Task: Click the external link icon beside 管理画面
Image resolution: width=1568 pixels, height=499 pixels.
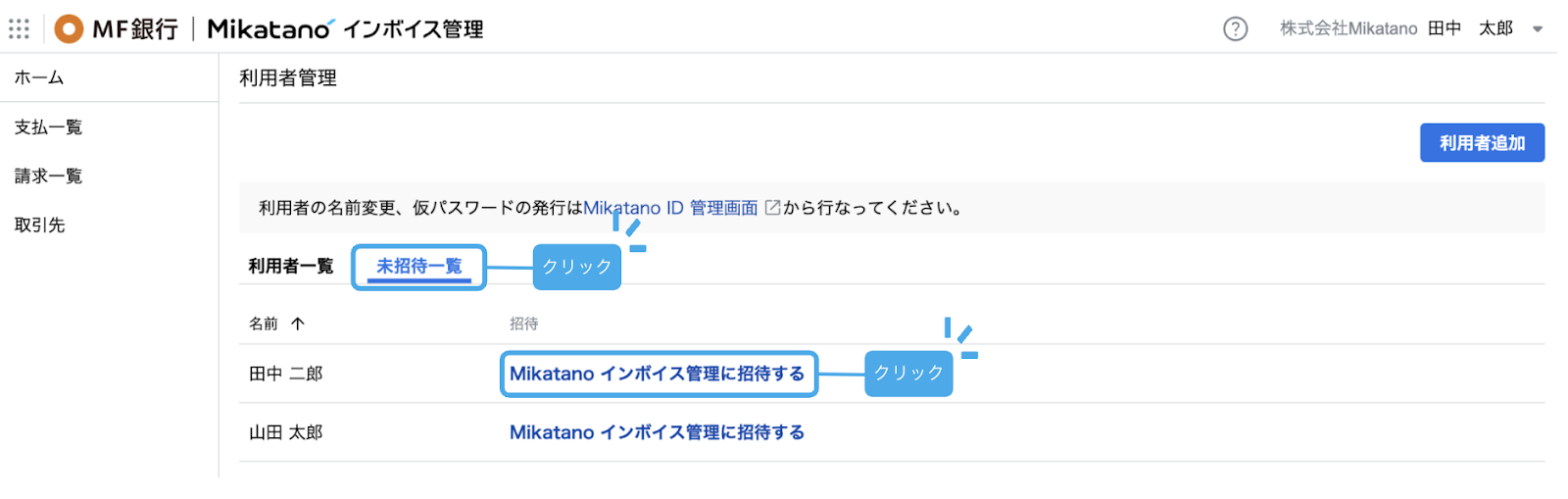Action: tap(772, 208)
